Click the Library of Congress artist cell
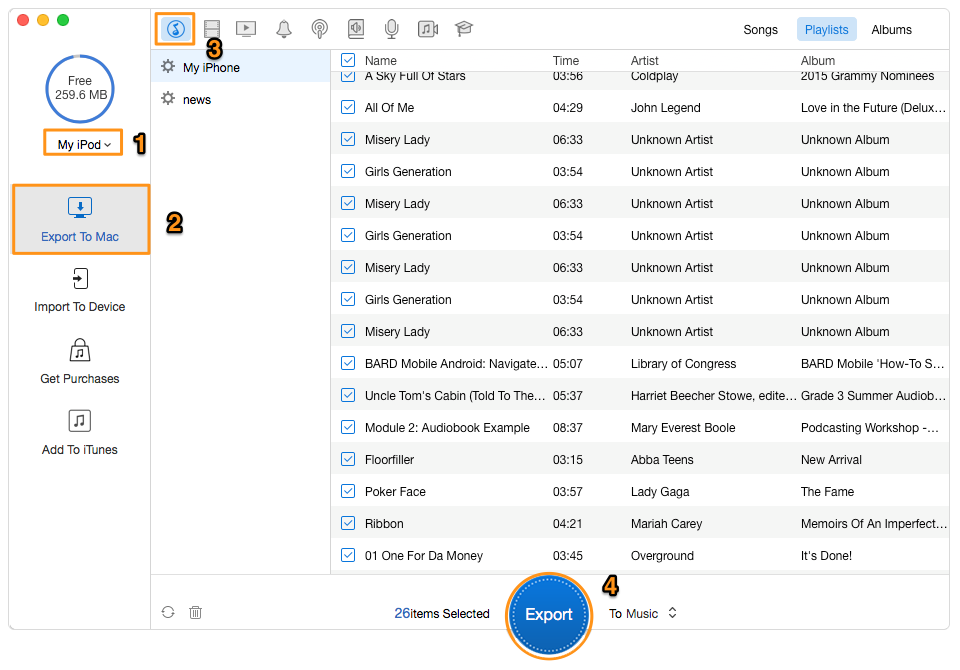Viewport: 960px width, 670px height. pyautogui.click(x=683, y=364)
